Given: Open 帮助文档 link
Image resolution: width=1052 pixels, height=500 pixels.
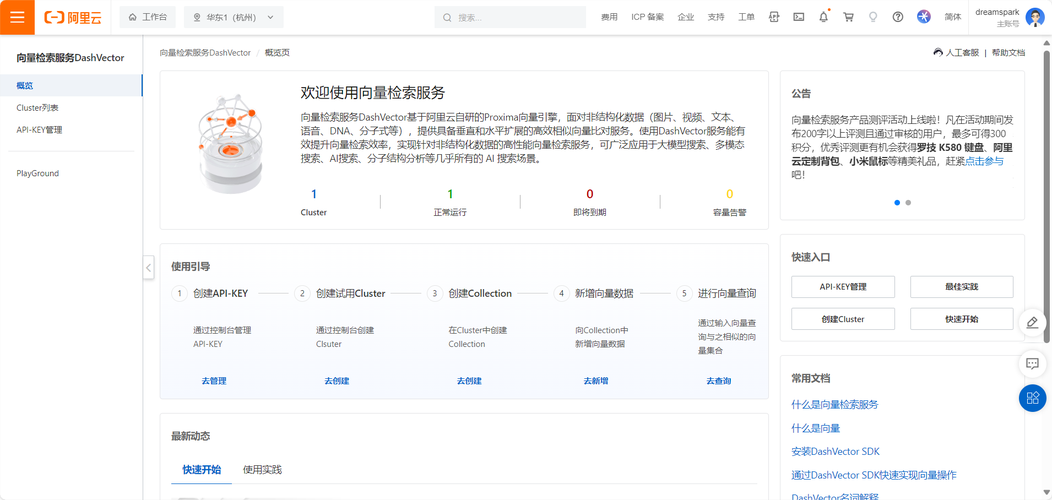Looking at the screenshot, I should 1008,52.
